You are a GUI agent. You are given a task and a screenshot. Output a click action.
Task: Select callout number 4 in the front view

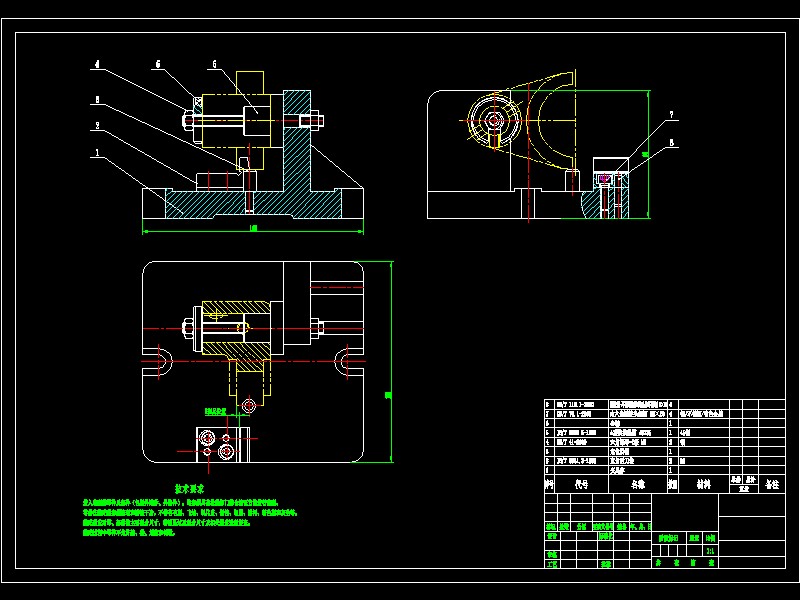pyautogui.click(x=97, y=65)
